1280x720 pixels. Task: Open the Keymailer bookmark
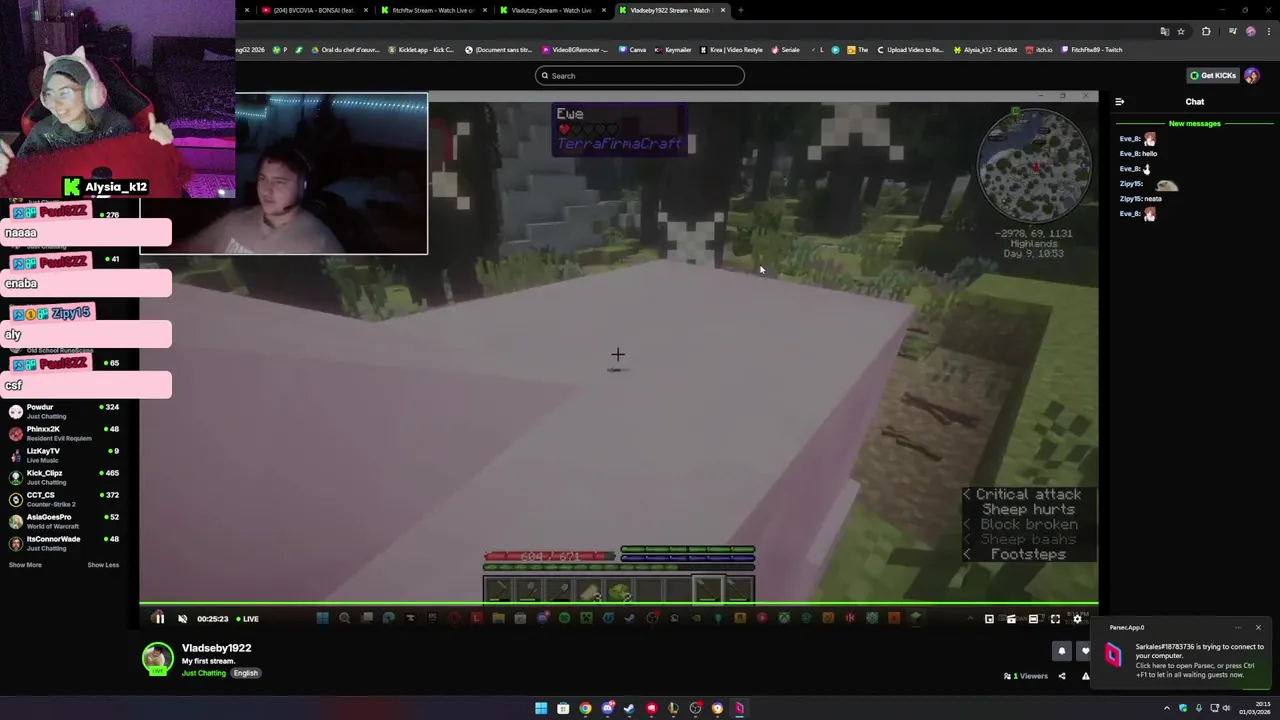671,50
